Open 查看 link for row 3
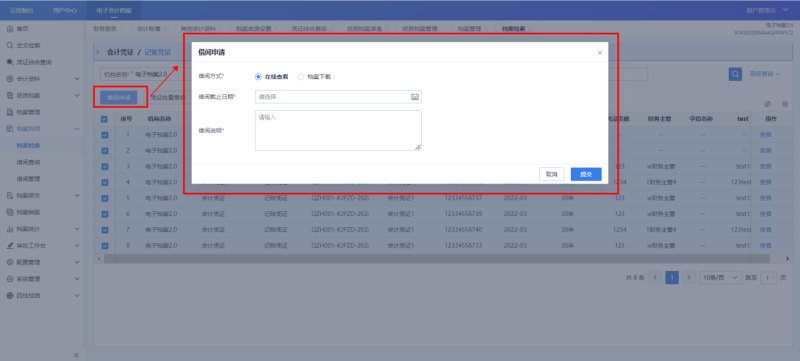 765,166
